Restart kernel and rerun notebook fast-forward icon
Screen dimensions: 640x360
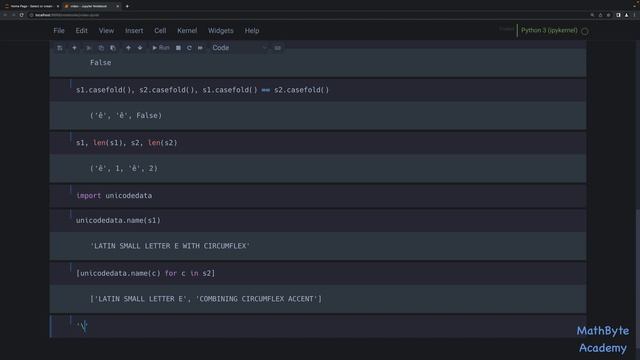(200, 48)
